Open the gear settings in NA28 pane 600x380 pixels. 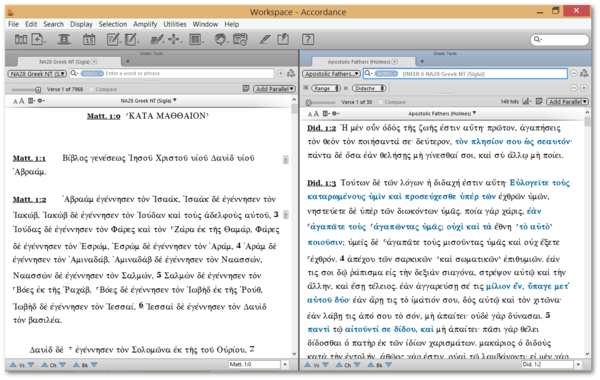(41, 101)
